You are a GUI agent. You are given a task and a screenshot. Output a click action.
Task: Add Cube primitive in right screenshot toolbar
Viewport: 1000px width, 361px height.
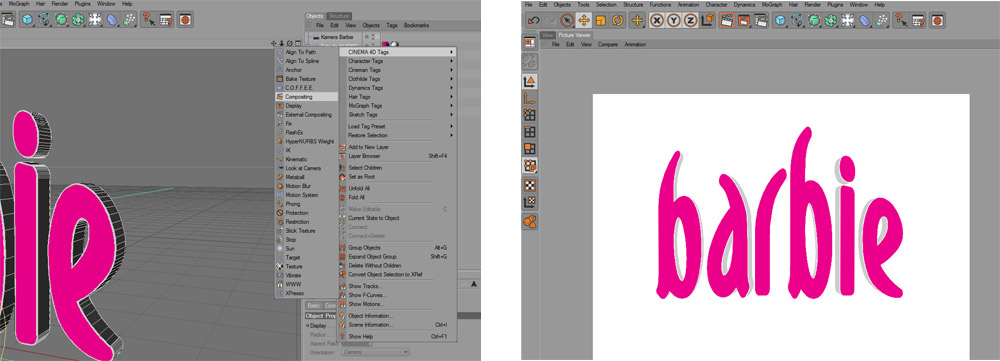coord(780,20)
